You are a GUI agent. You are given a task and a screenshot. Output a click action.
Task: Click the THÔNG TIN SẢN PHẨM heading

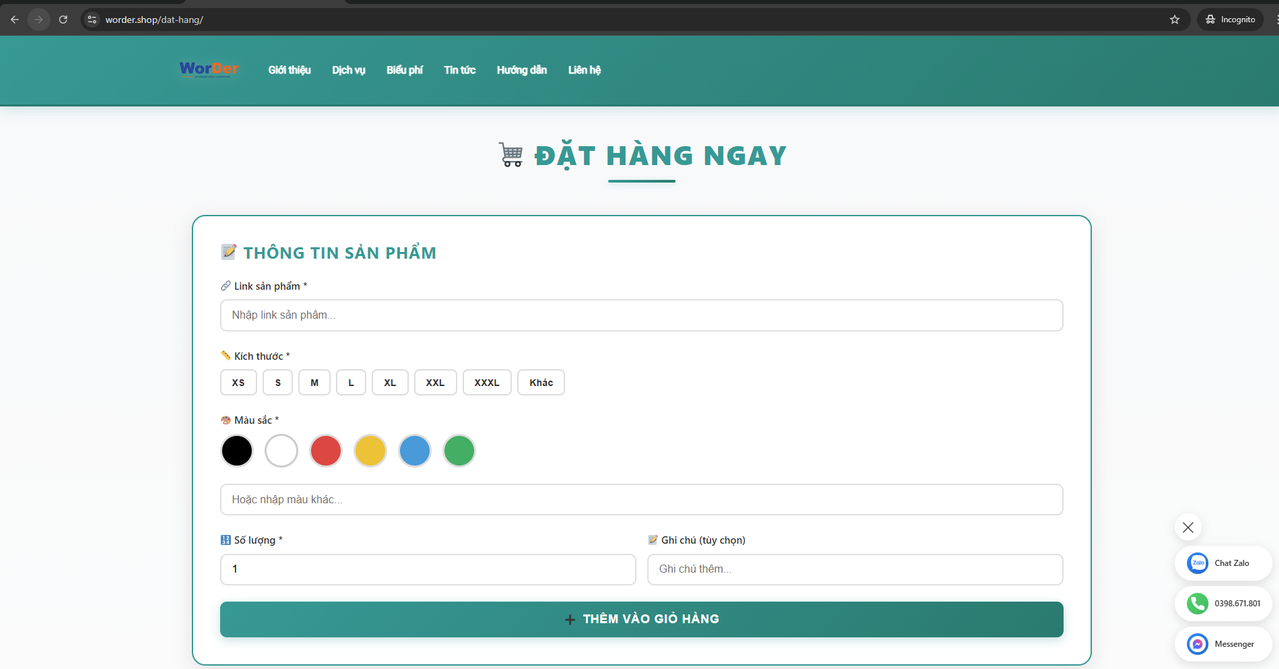[x=340, y=253]
